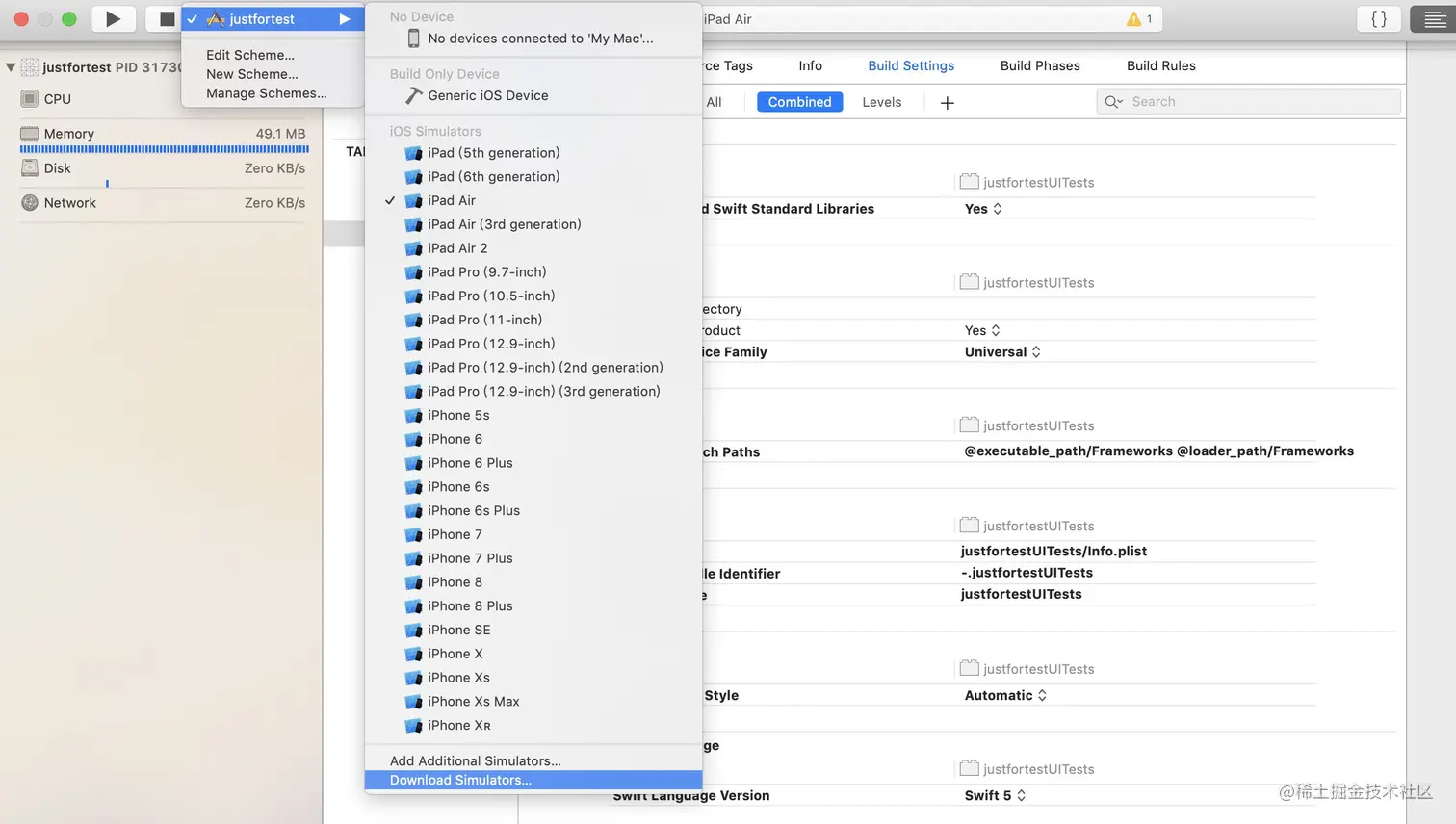Open the Swift Standard Libraries Yes dropdown
Image resolution: width=1456 pixels, height=824 pixels.
pyautogui.click(x=983, y=209)
